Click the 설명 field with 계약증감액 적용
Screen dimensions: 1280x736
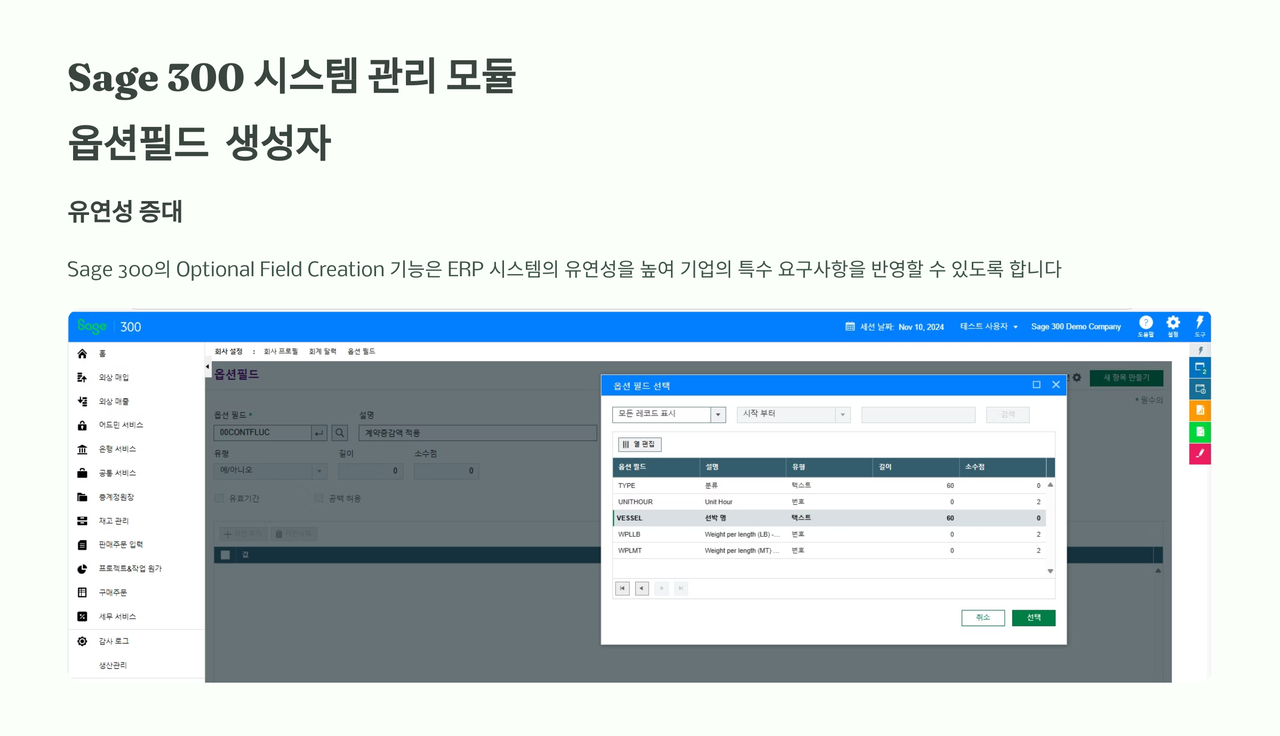(x=476, y=433)
